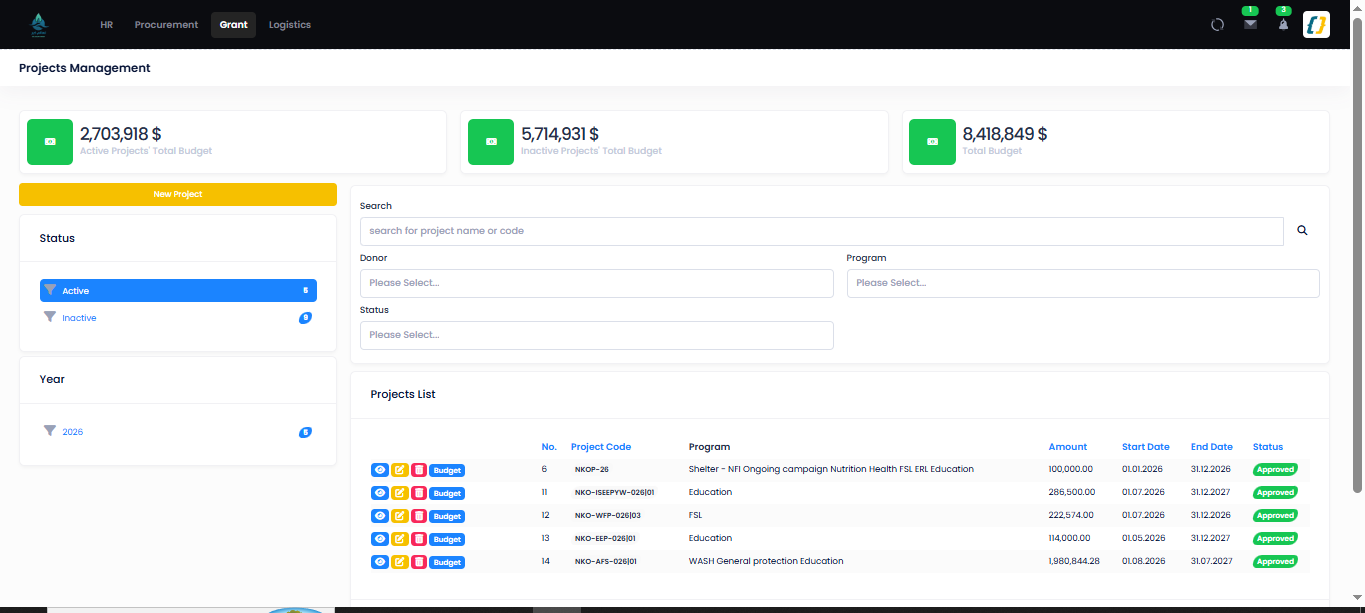Screen dimensions: 1365x613
Task: Click the organization logo in top bar
Action: click(39, 24)
